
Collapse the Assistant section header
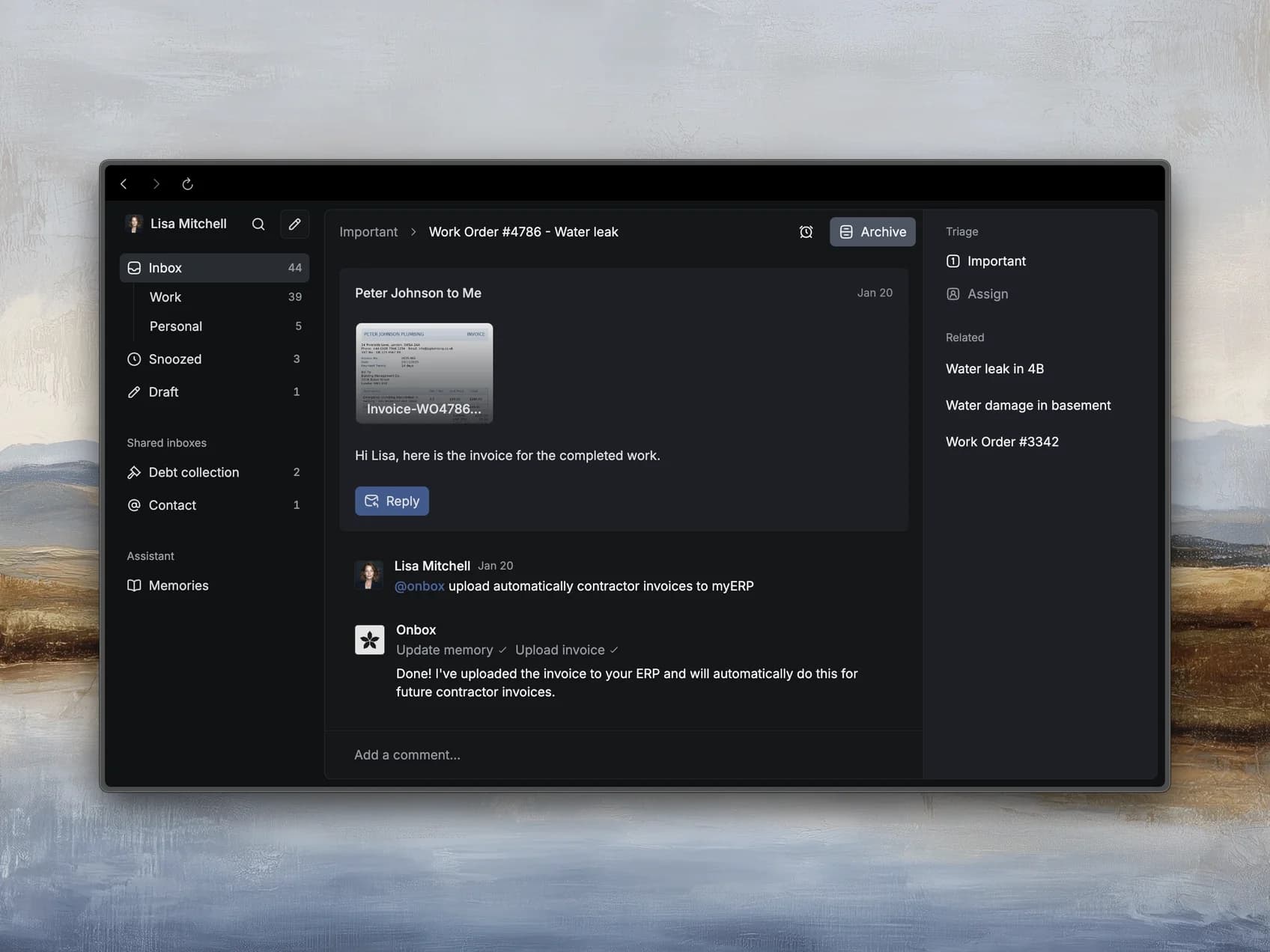[x=151, y=556]
